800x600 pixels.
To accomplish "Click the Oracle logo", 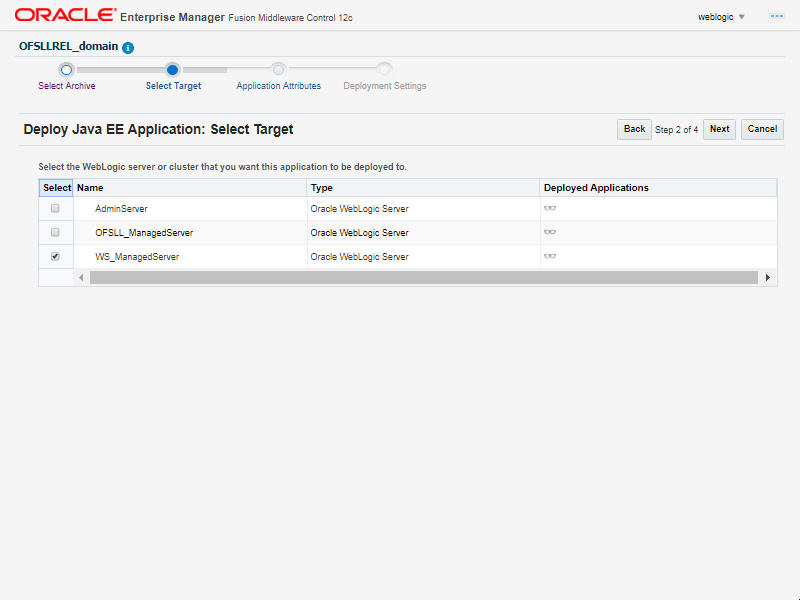I will point(65,15).
